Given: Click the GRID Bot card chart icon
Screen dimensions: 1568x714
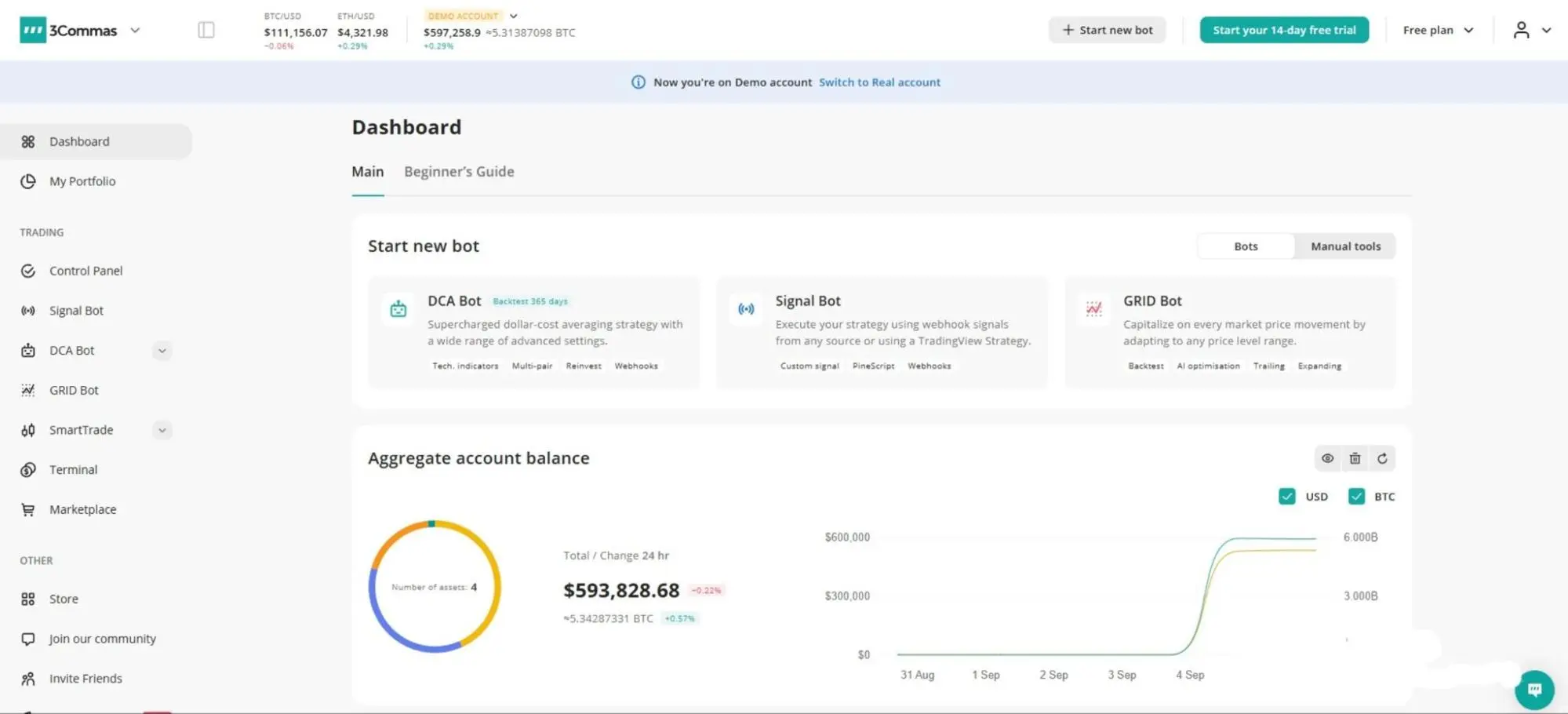Looking at the screenshot, I should point(1093,309).
